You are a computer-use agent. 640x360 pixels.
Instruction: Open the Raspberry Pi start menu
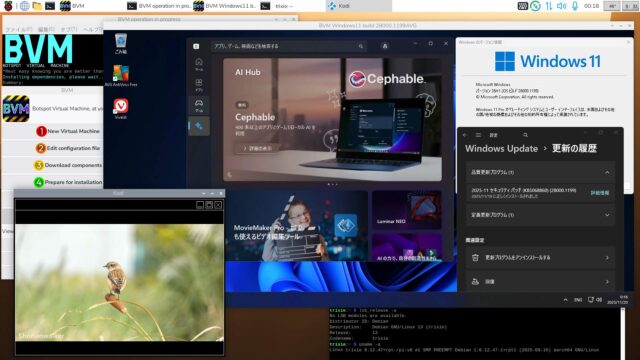[8, 6]
